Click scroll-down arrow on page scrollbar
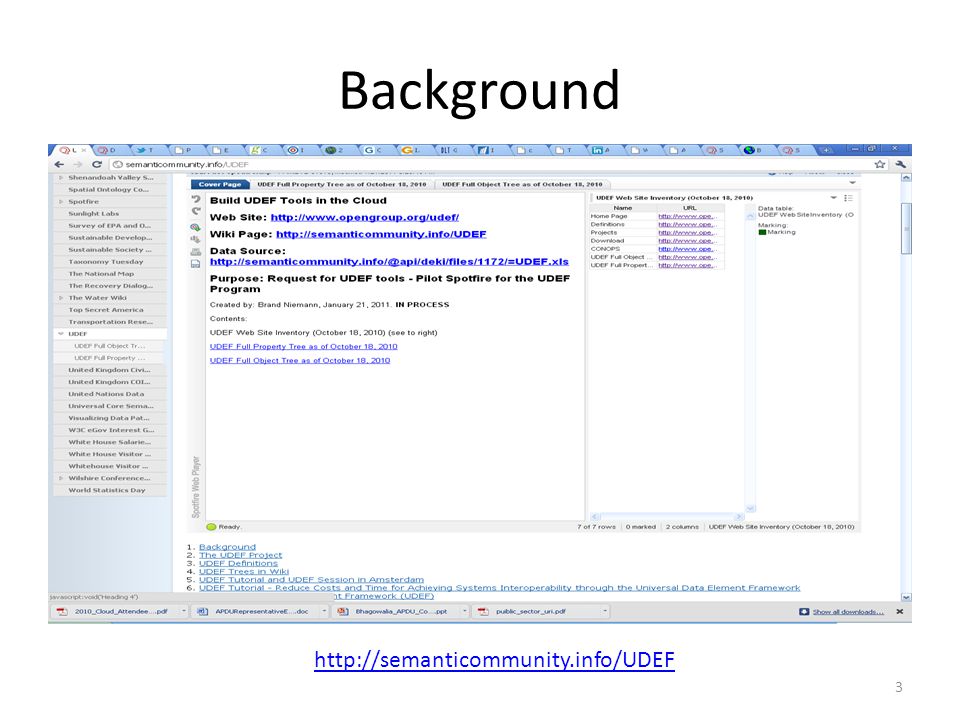Screen dimensions: 960x720 click(906, 596)
